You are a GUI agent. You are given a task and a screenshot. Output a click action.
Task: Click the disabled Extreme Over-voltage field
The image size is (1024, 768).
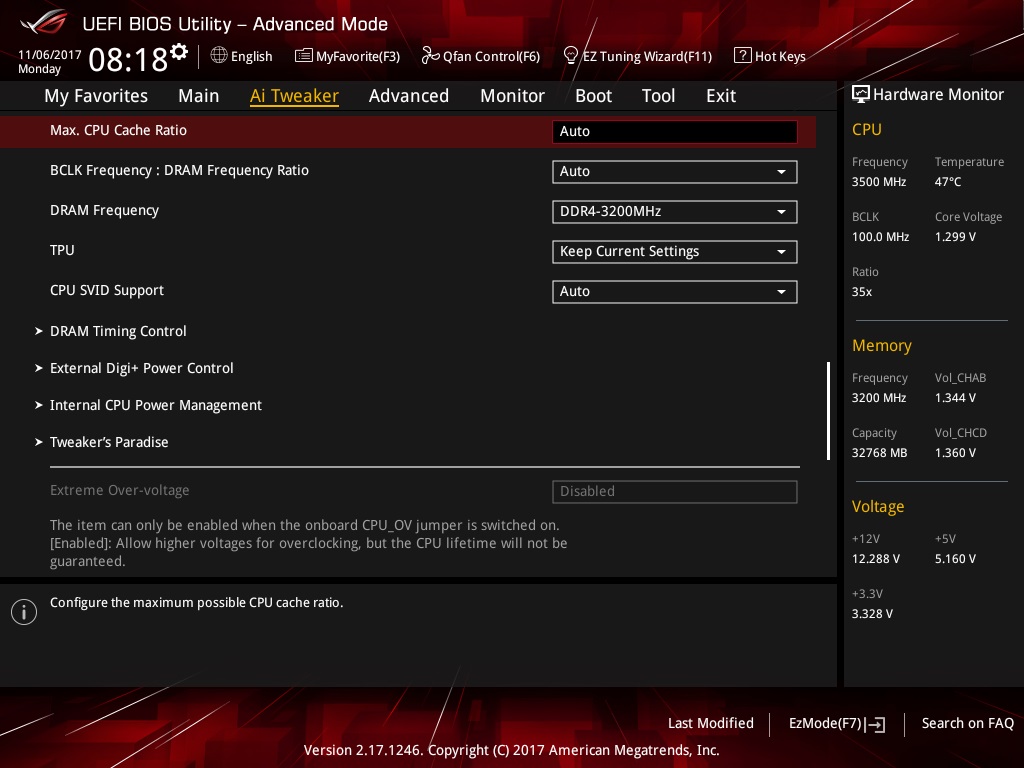coord(675,492)
